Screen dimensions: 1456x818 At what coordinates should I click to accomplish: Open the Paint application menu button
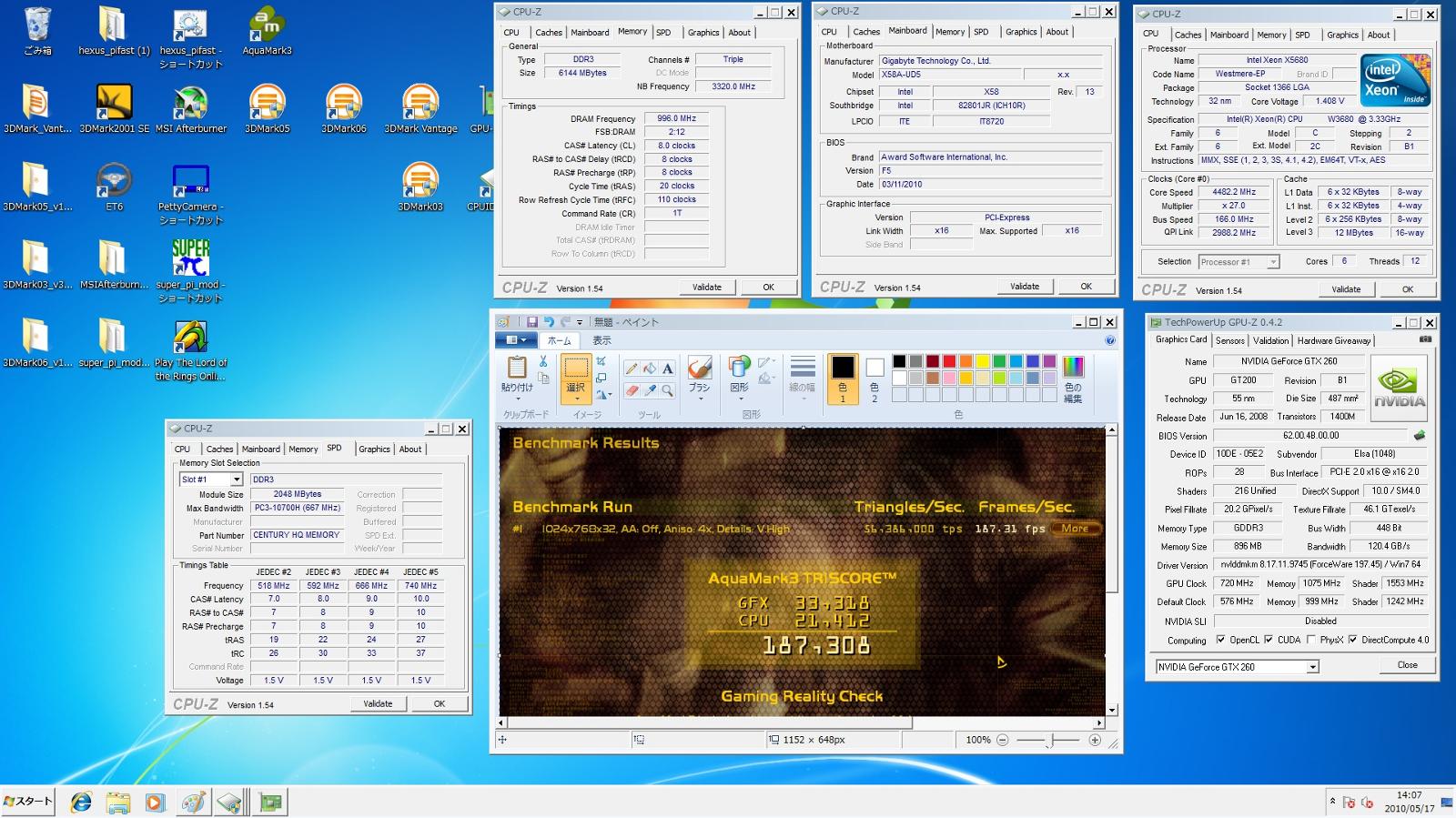[515, 340]
